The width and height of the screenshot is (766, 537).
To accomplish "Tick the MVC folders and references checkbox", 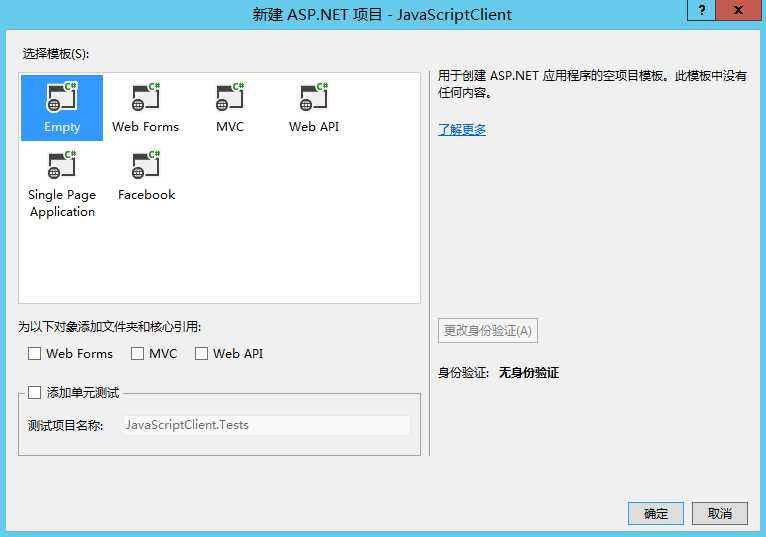I will tap(137, 353).
